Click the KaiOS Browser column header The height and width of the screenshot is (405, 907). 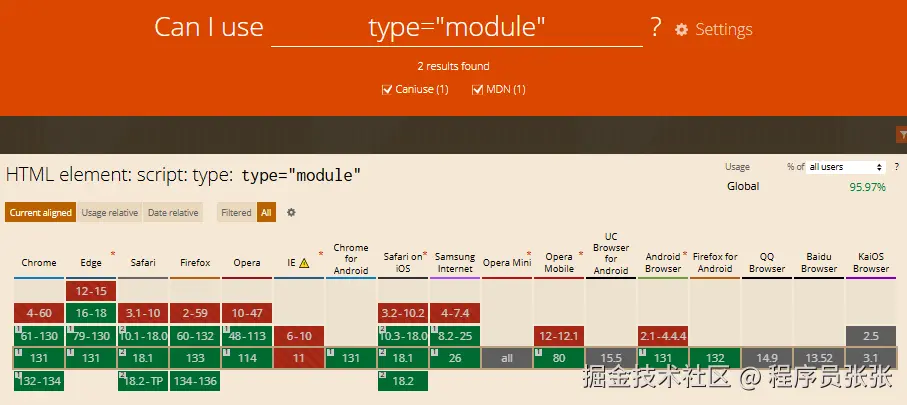(x=871, y=263)
